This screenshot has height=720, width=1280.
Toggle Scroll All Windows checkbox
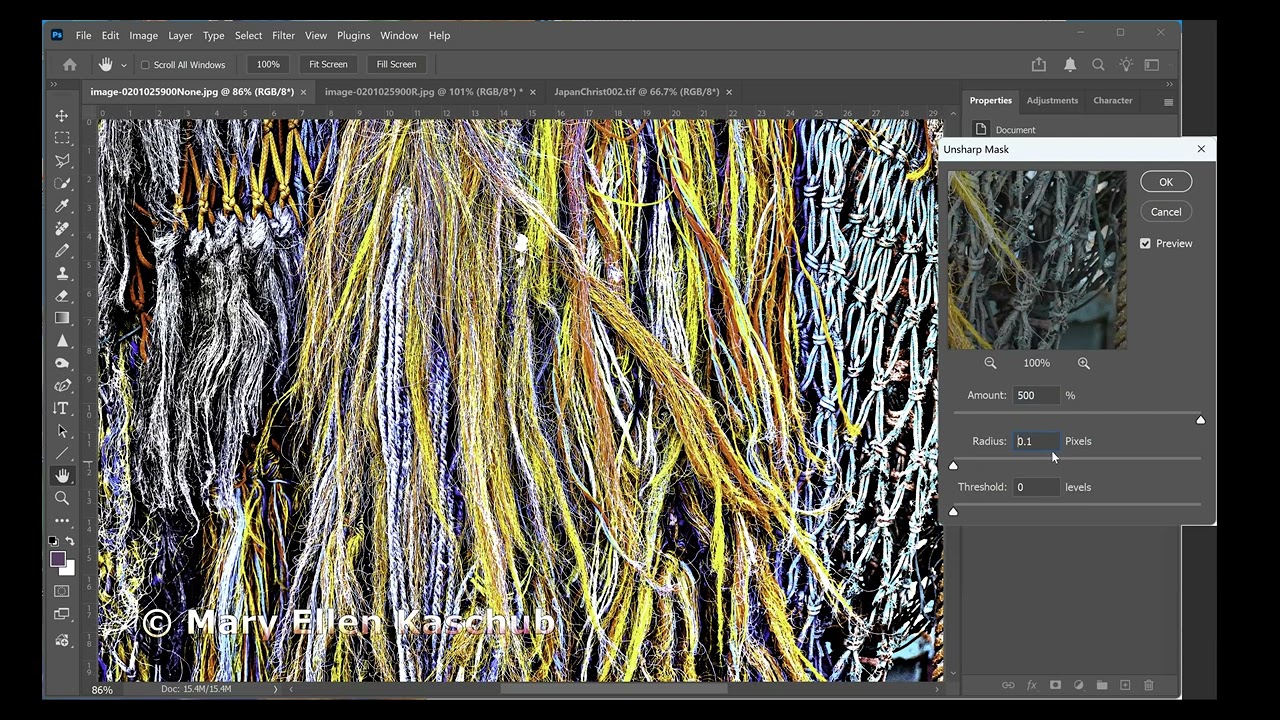pos(145,65)
